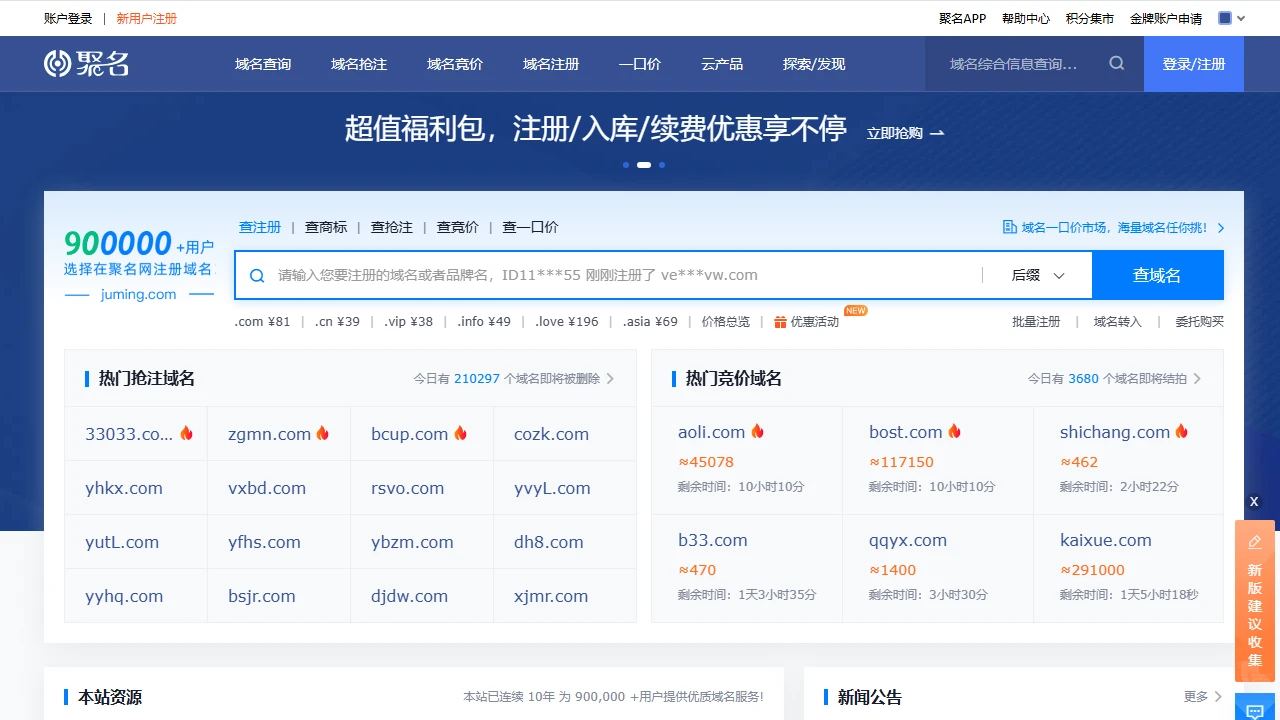
Task: Click the blue language square icon top right
Action: click(1225, 17)
